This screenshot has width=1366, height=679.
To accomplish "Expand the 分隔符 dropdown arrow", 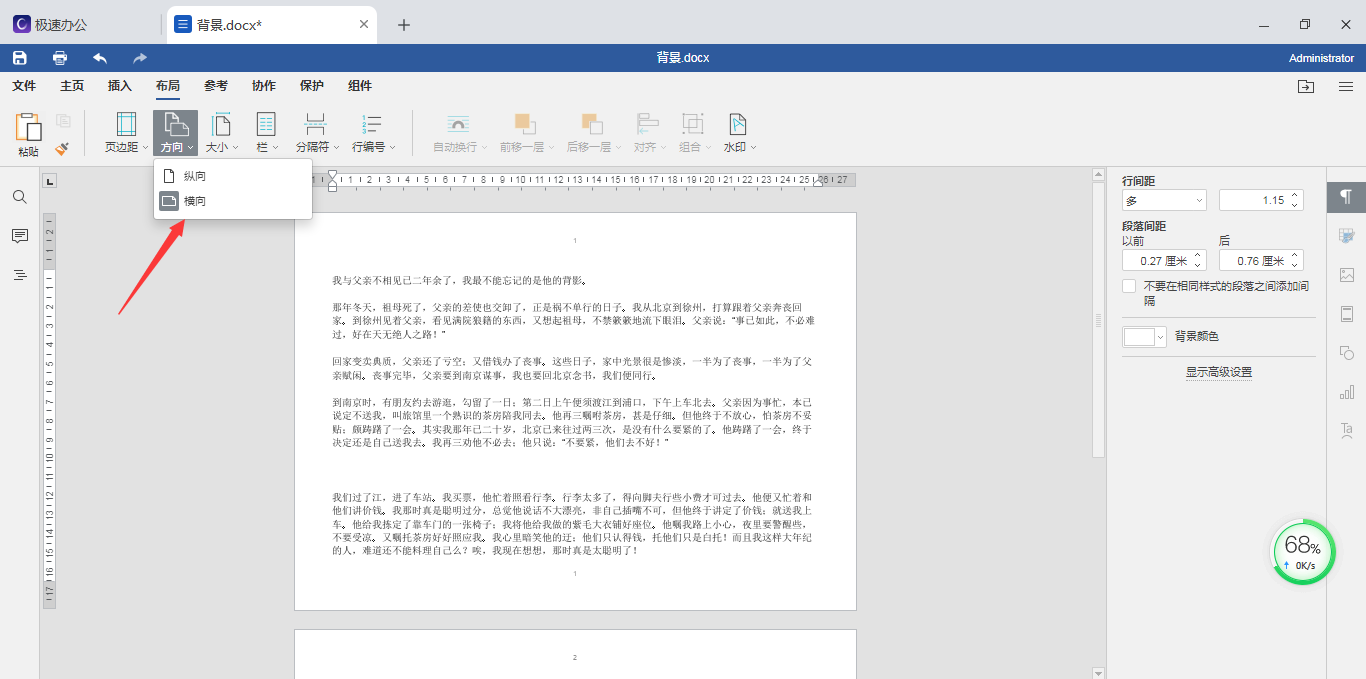I will (337, 148).
